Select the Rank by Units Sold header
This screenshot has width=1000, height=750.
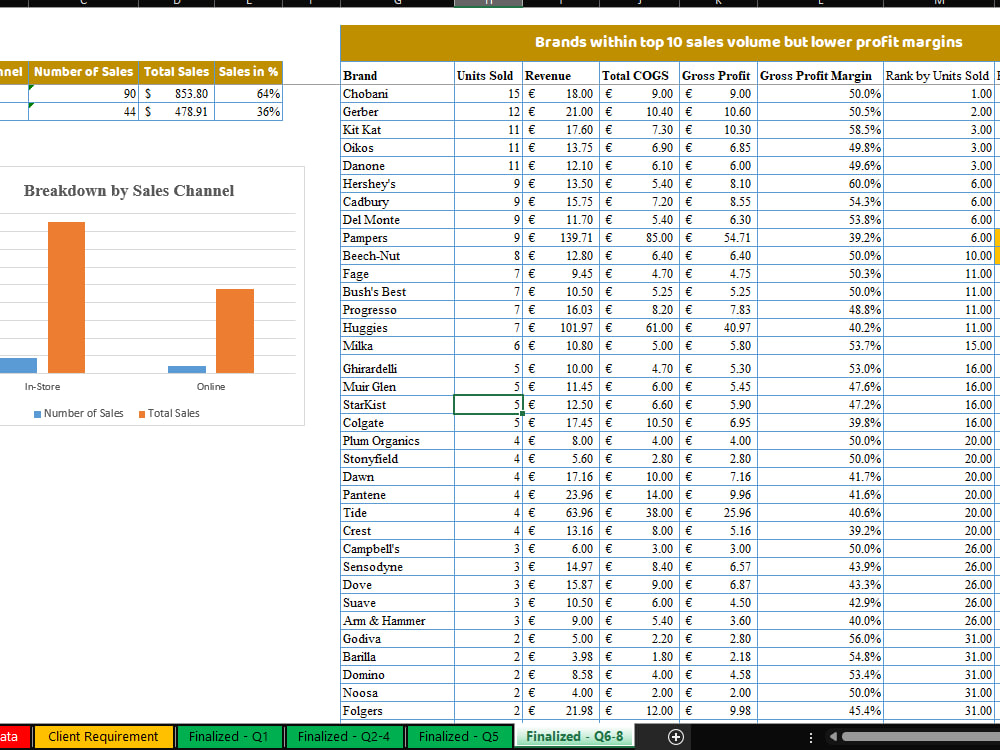939,75
